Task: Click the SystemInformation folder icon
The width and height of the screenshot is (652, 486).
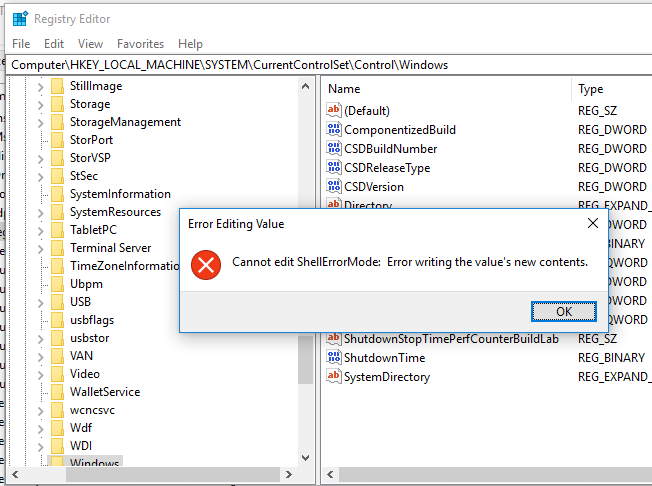Action: click(x=57, y=194)
